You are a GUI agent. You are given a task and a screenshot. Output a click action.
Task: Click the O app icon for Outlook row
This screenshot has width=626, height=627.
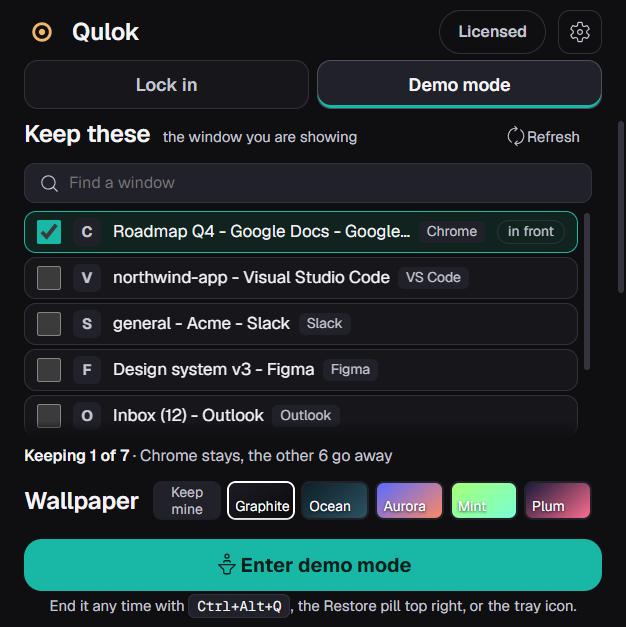(87, 416)
